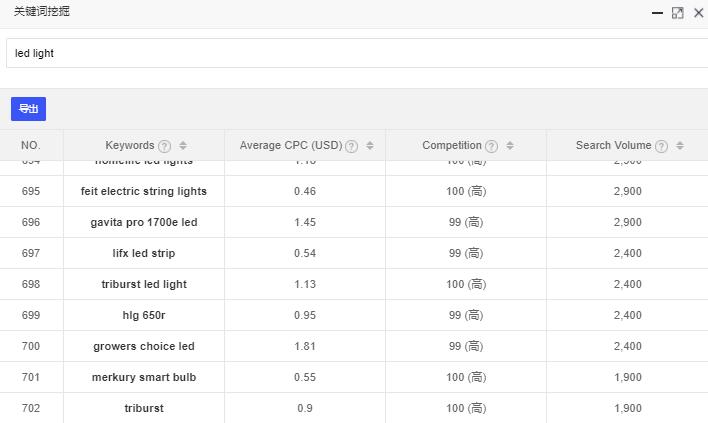Click the help icon beside Average CPC (USD)
Screen dimensions: 708x423
pyautogui.click(x=351, y=146)
